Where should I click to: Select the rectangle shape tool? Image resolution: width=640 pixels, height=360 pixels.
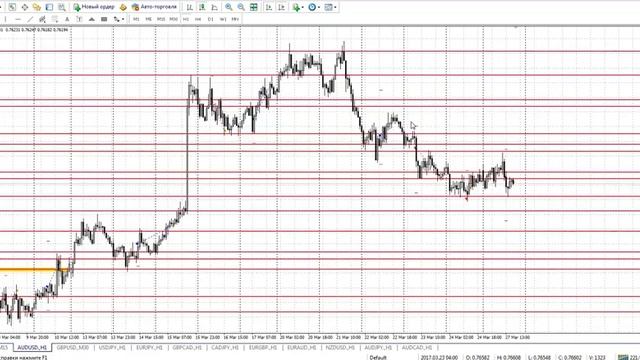coord(104,19)
